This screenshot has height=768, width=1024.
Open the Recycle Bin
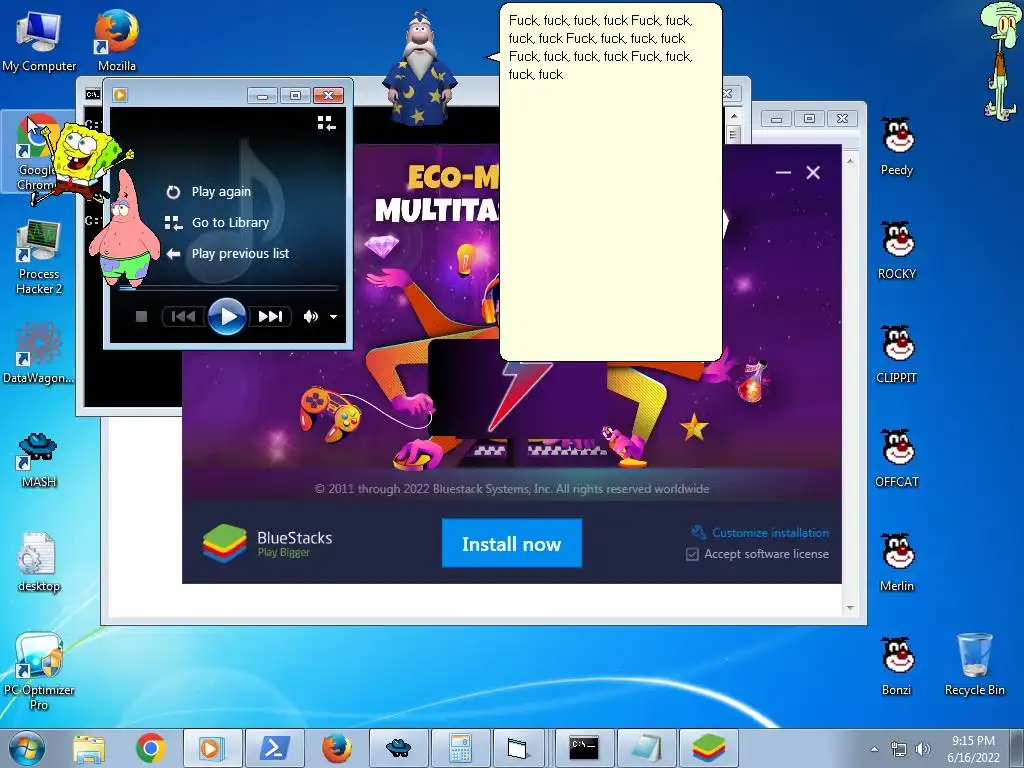point(974,665)
